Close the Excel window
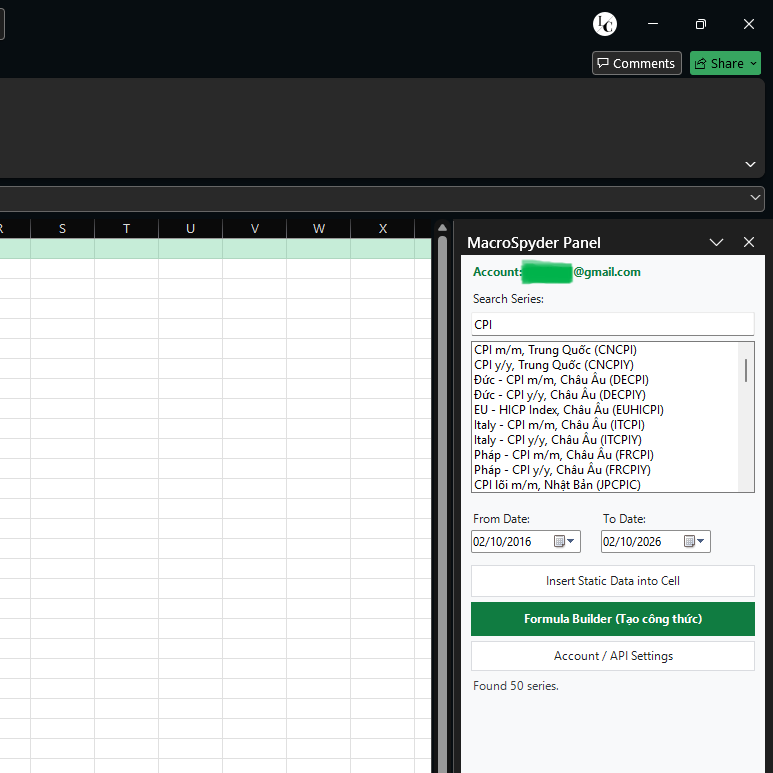The height and width of the screenshot is (773, 773). pyautogui.click(x=749, y=24)
